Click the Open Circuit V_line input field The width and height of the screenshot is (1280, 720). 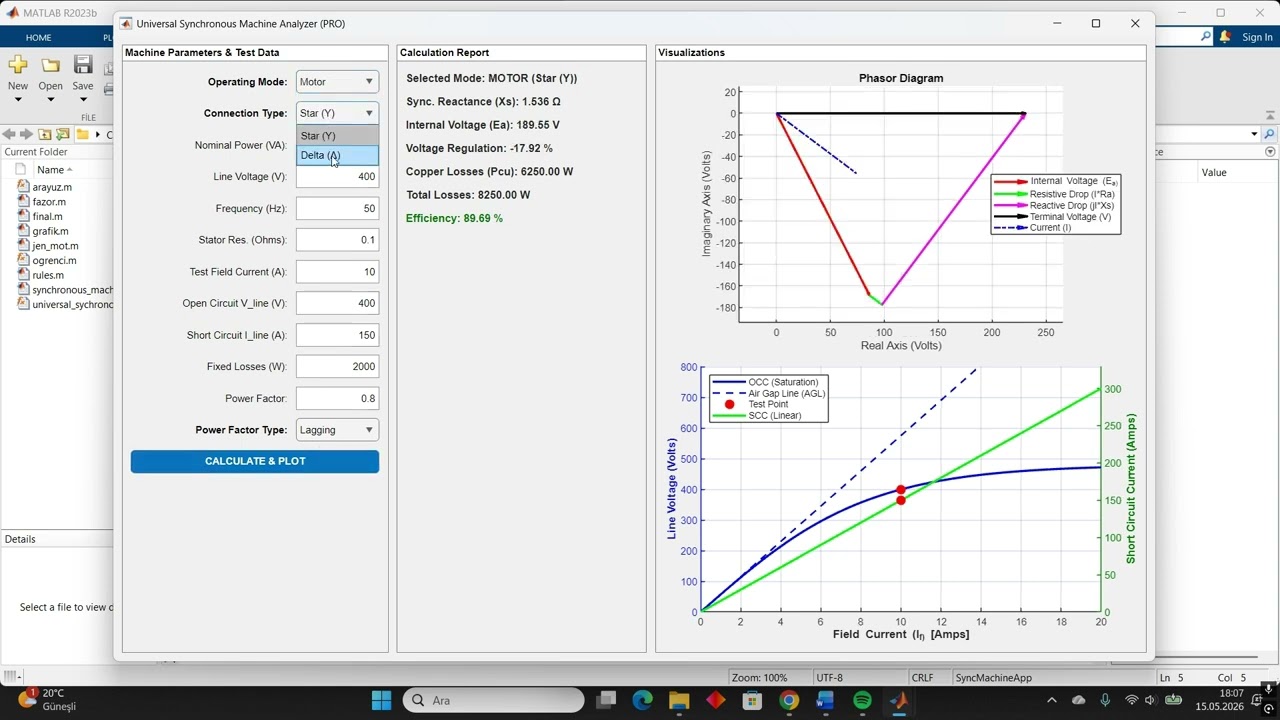pos(338,303)
